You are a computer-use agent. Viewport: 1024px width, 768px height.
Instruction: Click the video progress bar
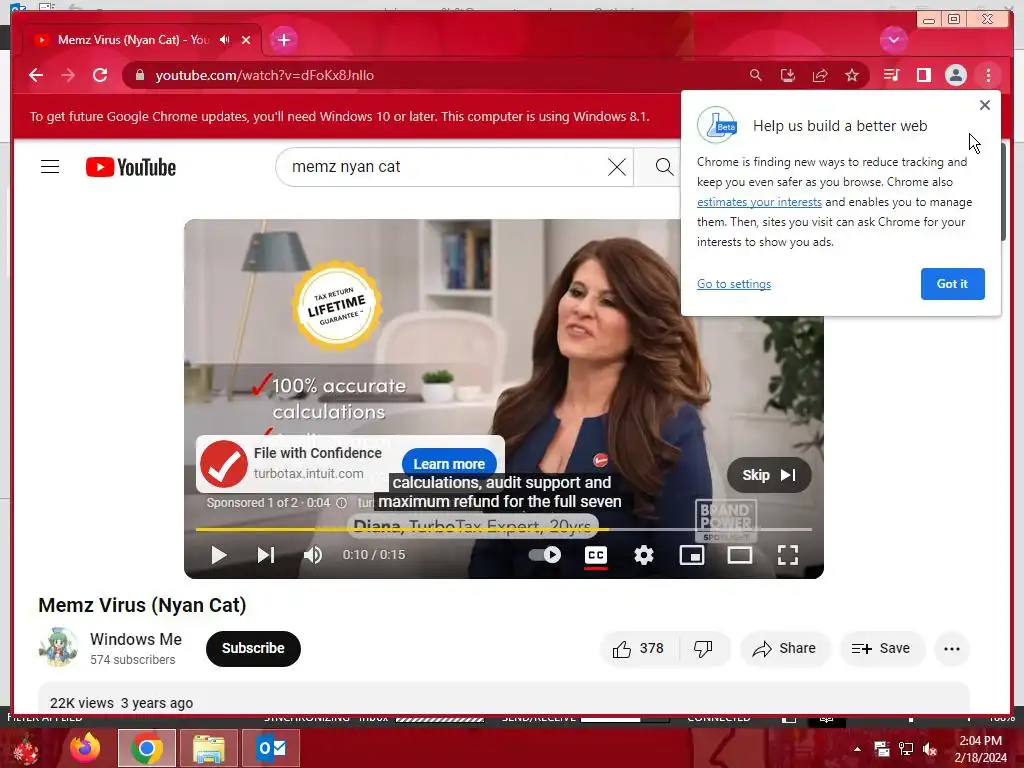click(x=504, y=529)
